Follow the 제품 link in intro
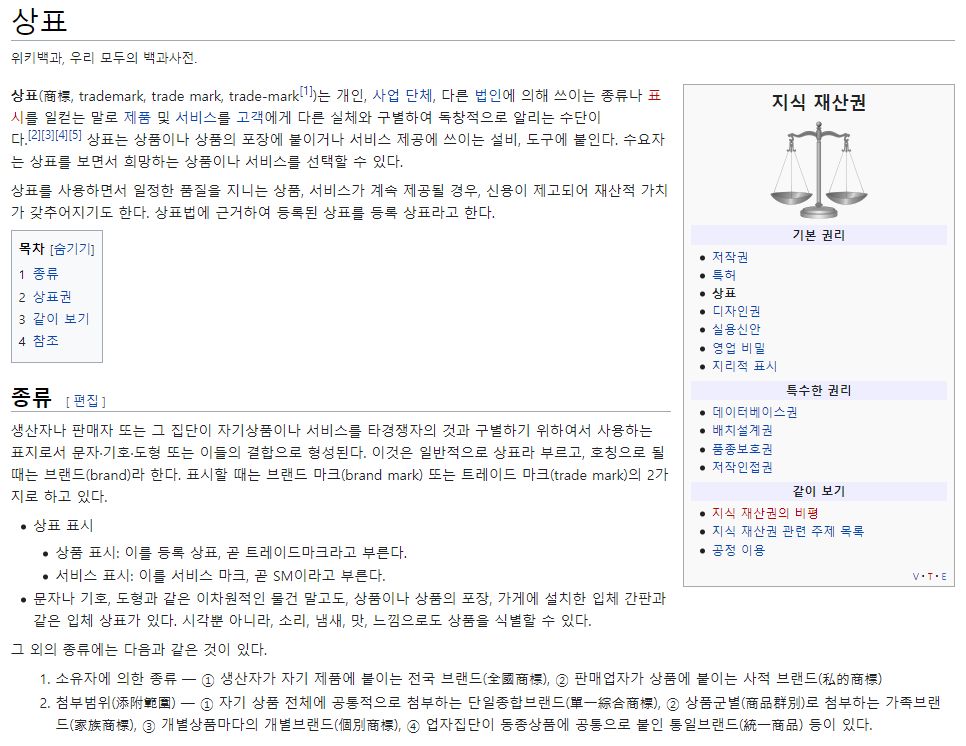The height and width of the screenshot is (746, 966). click(137, 118)
